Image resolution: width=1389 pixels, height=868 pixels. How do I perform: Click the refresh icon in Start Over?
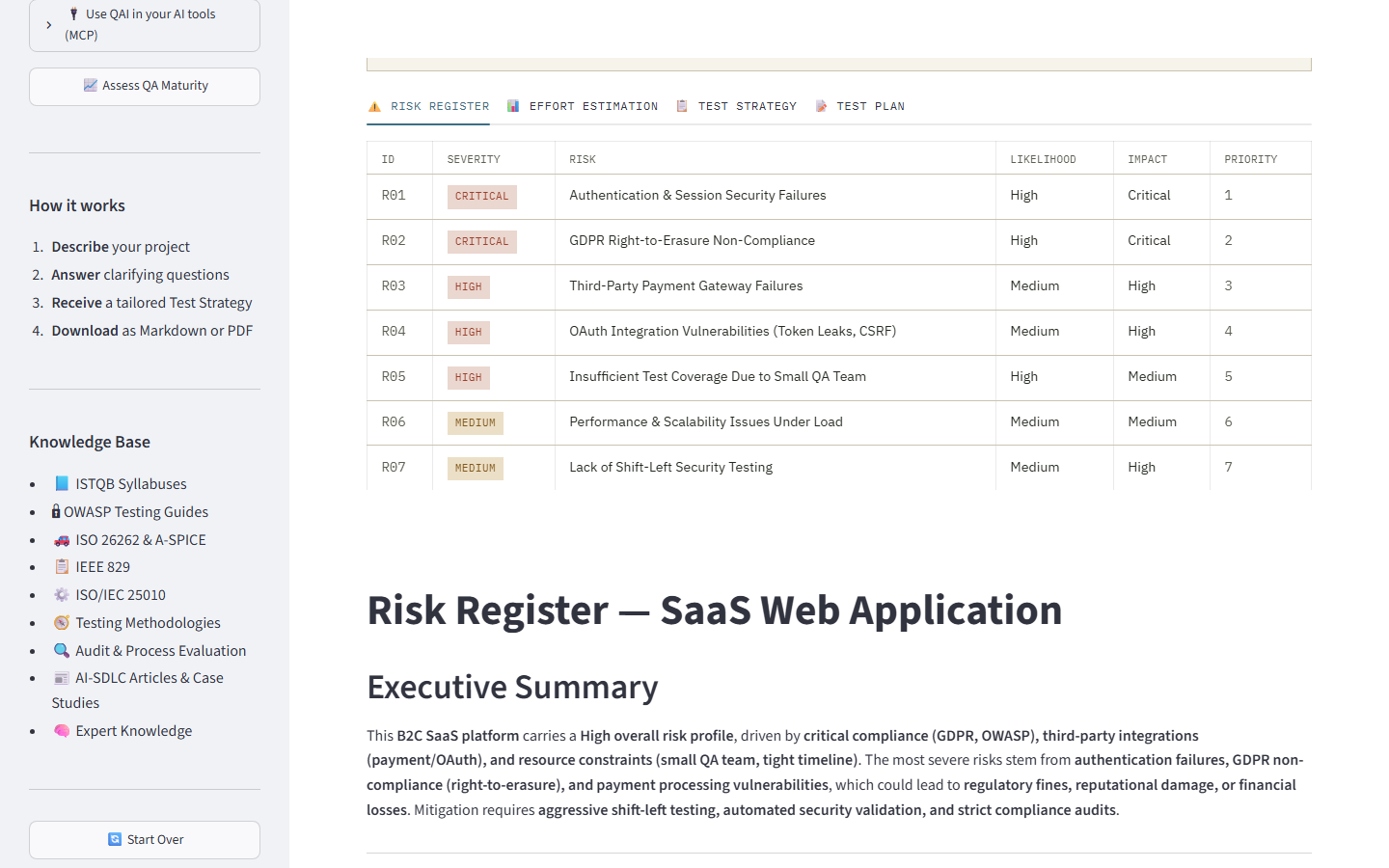coord(115,840)
